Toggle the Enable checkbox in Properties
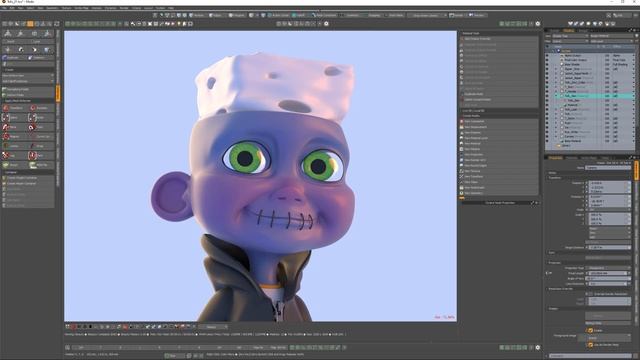Viewport: 640px width, 360px height. point(590,331)
